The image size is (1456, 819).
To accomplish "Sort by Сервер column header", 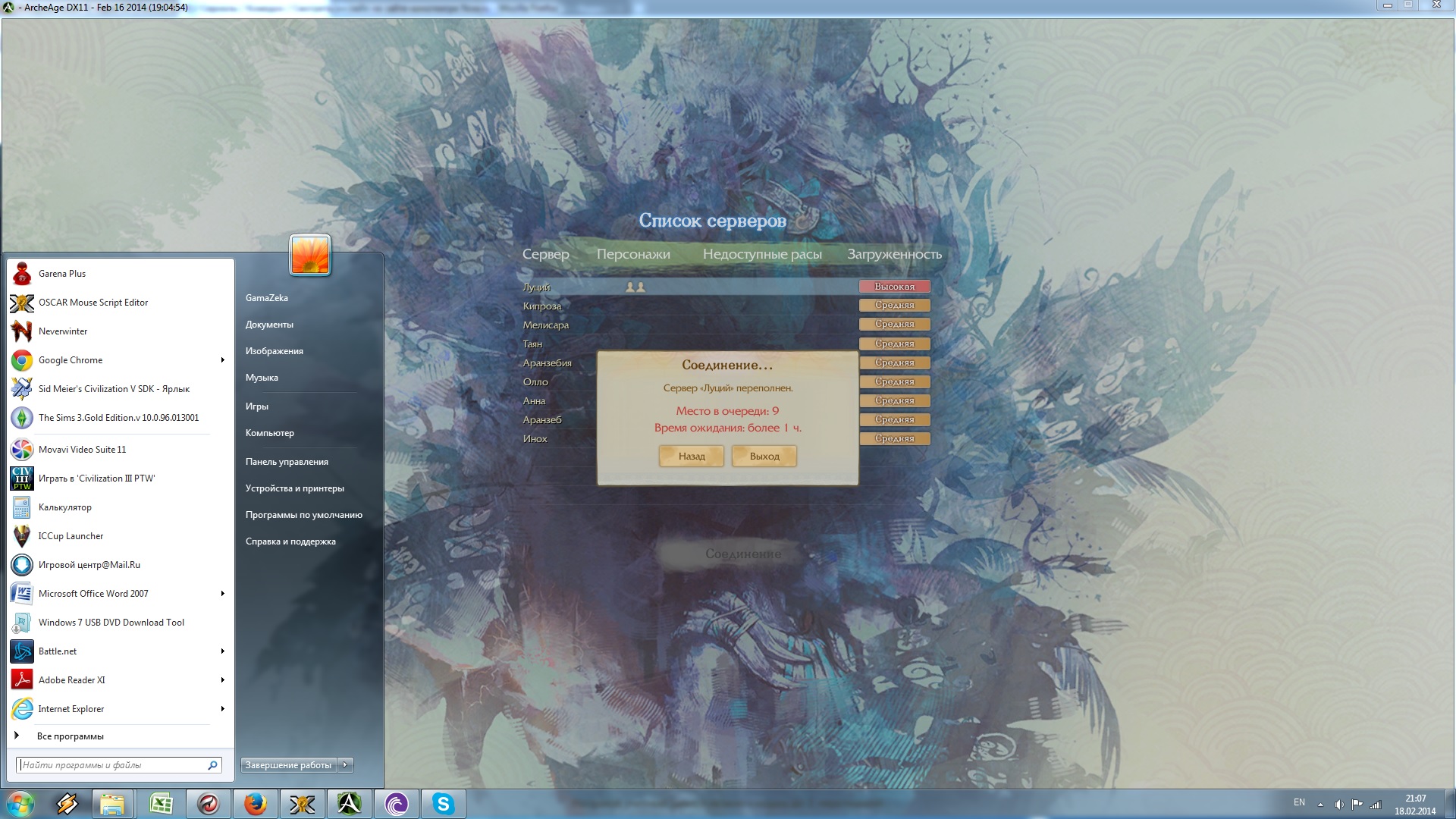I will (x=545, y=254).
